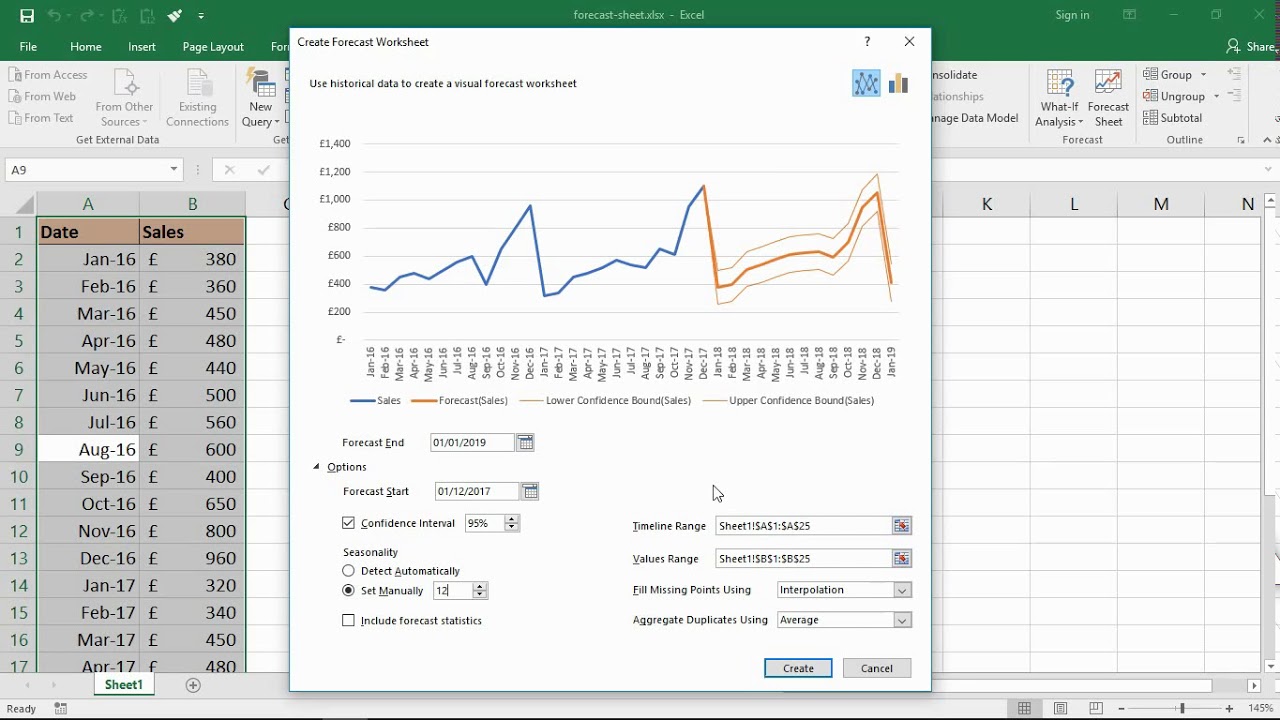The image size is (1280, 720).
Task: Open Aggregate Duplicates Using dropdown
Action: [x=902, y=620]
